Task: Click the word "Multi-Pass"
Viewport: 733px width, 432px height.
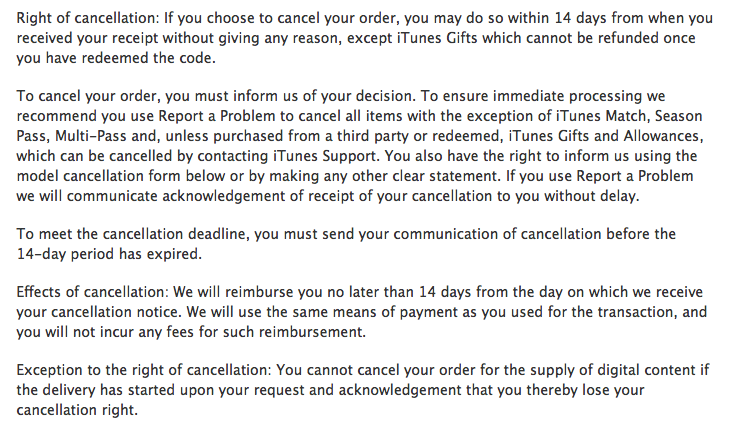Action: click(104, 135)
